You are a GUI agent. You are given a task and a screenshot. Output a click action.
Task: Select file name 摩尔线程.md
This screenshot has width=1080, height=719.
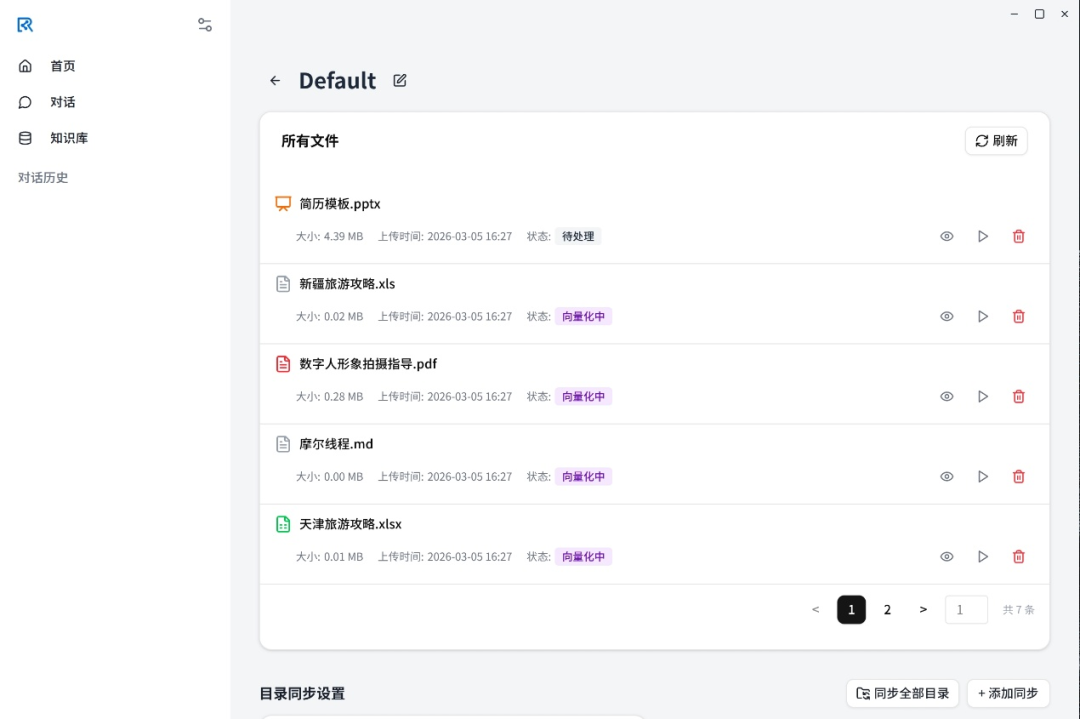336,444
